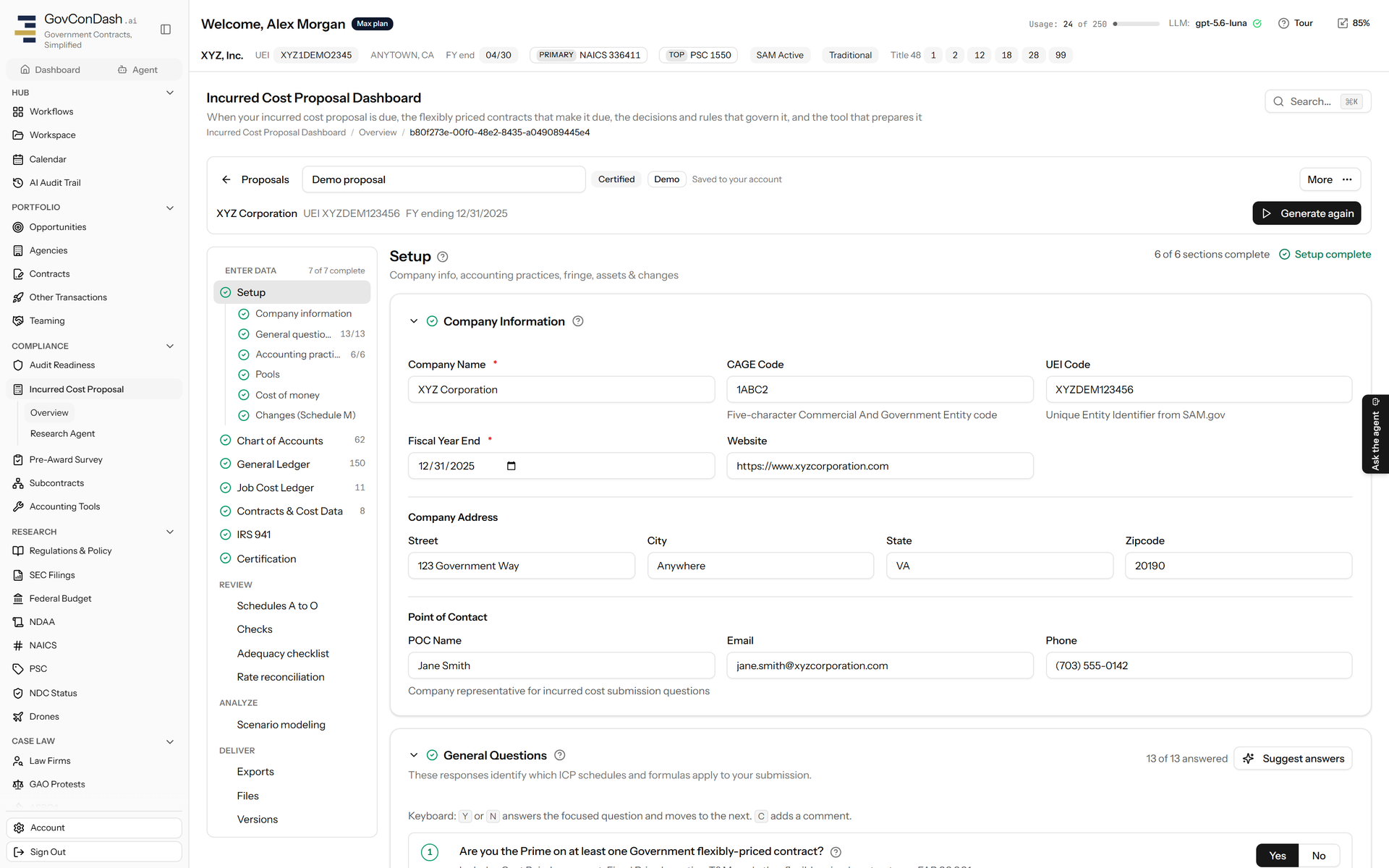Answer No to Prime contract question
Image resolution: width=1389 pixels, height=868 pixels.
[1319, 856]
